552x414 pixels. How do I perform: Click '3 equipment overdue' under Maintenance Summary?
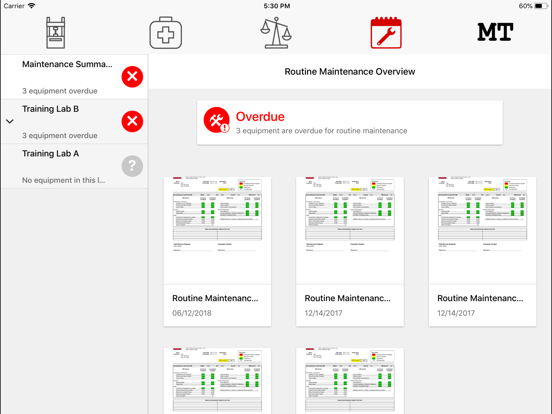pyautogui.click(x=60, y=91)
